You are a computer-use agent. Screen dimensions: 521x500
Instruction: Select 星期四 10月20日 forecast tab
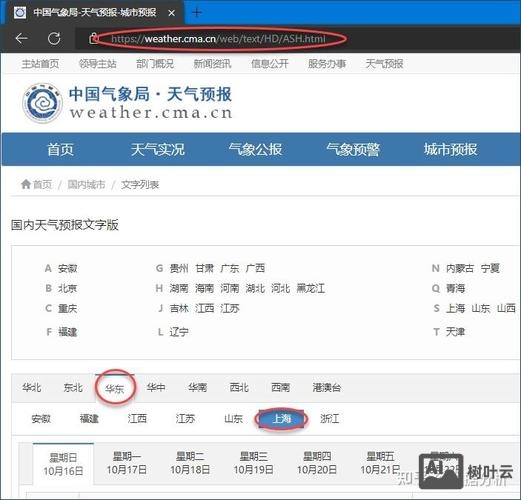pos(317,463)
